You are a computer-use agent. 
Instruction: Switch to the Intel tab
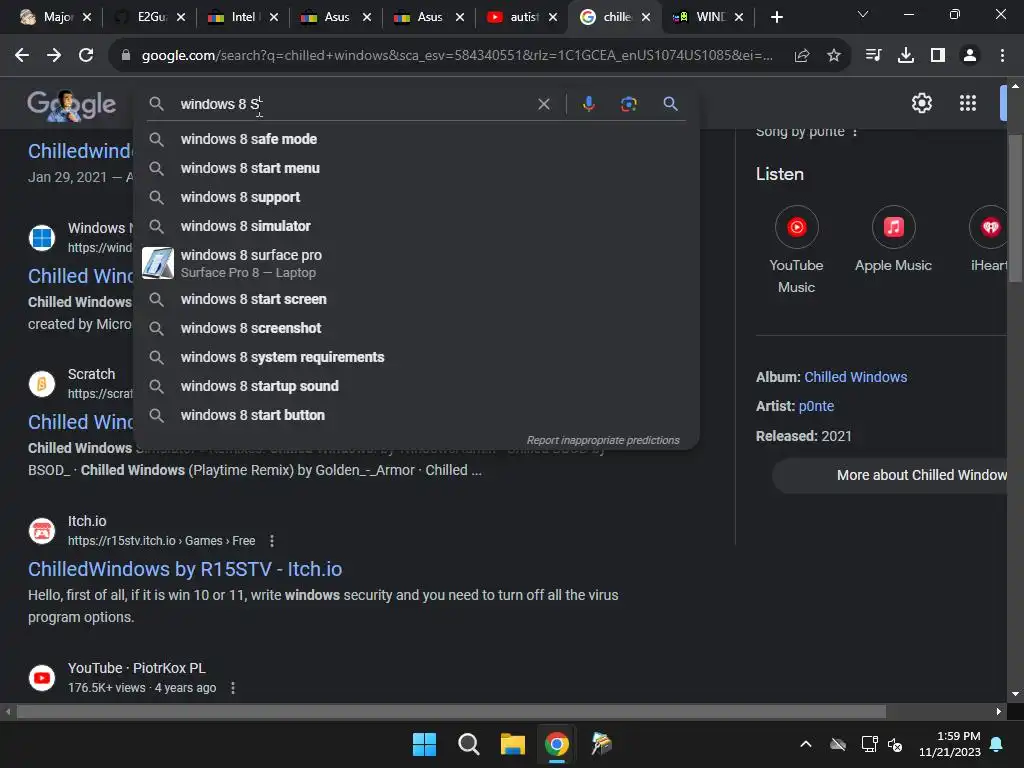242,17
